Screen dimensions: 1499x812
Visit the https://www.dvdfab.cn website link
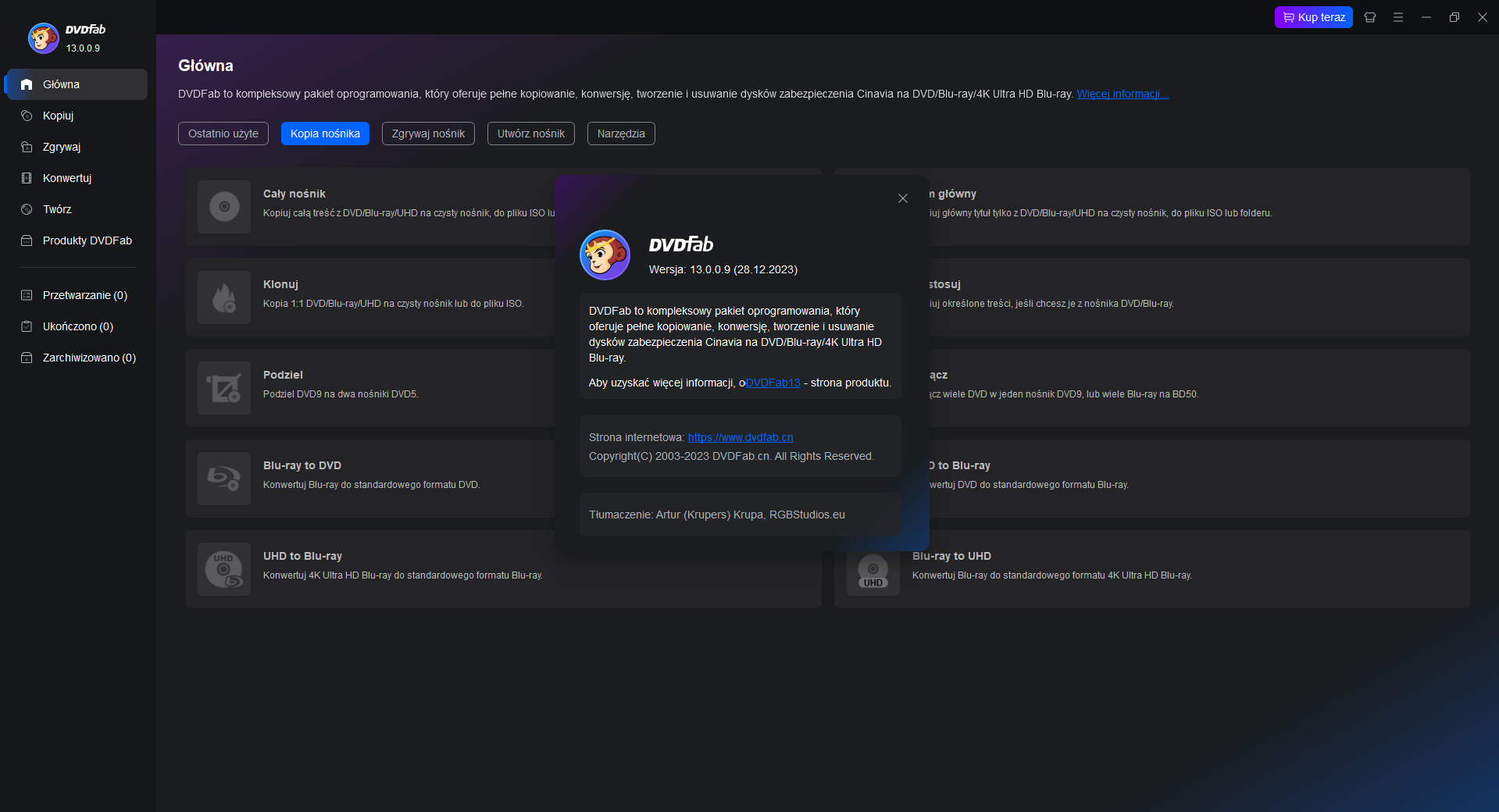[741, 437]
